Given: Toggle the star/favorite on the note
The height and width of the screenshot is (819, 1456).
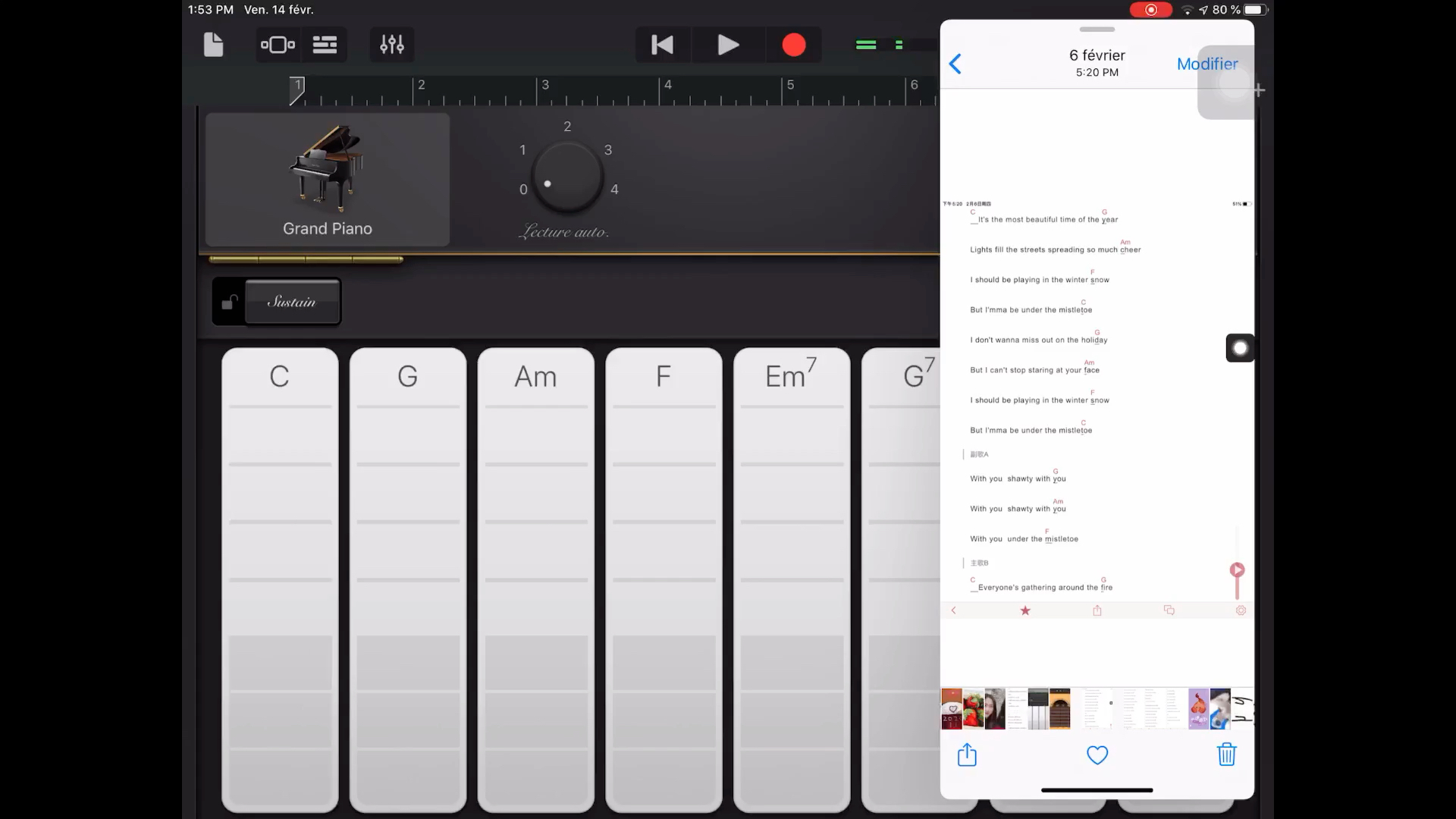Looking at the screenshot, I should (x=1025, y=609).
